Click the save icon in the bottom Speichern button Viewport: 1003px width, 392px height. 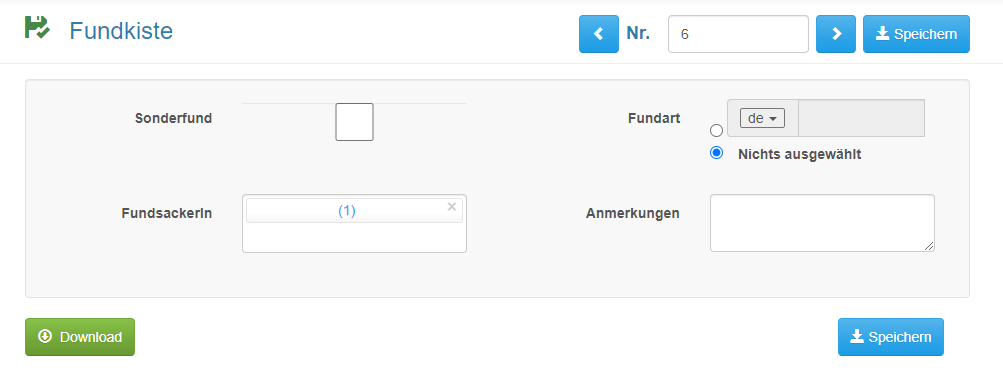point(857,336)
